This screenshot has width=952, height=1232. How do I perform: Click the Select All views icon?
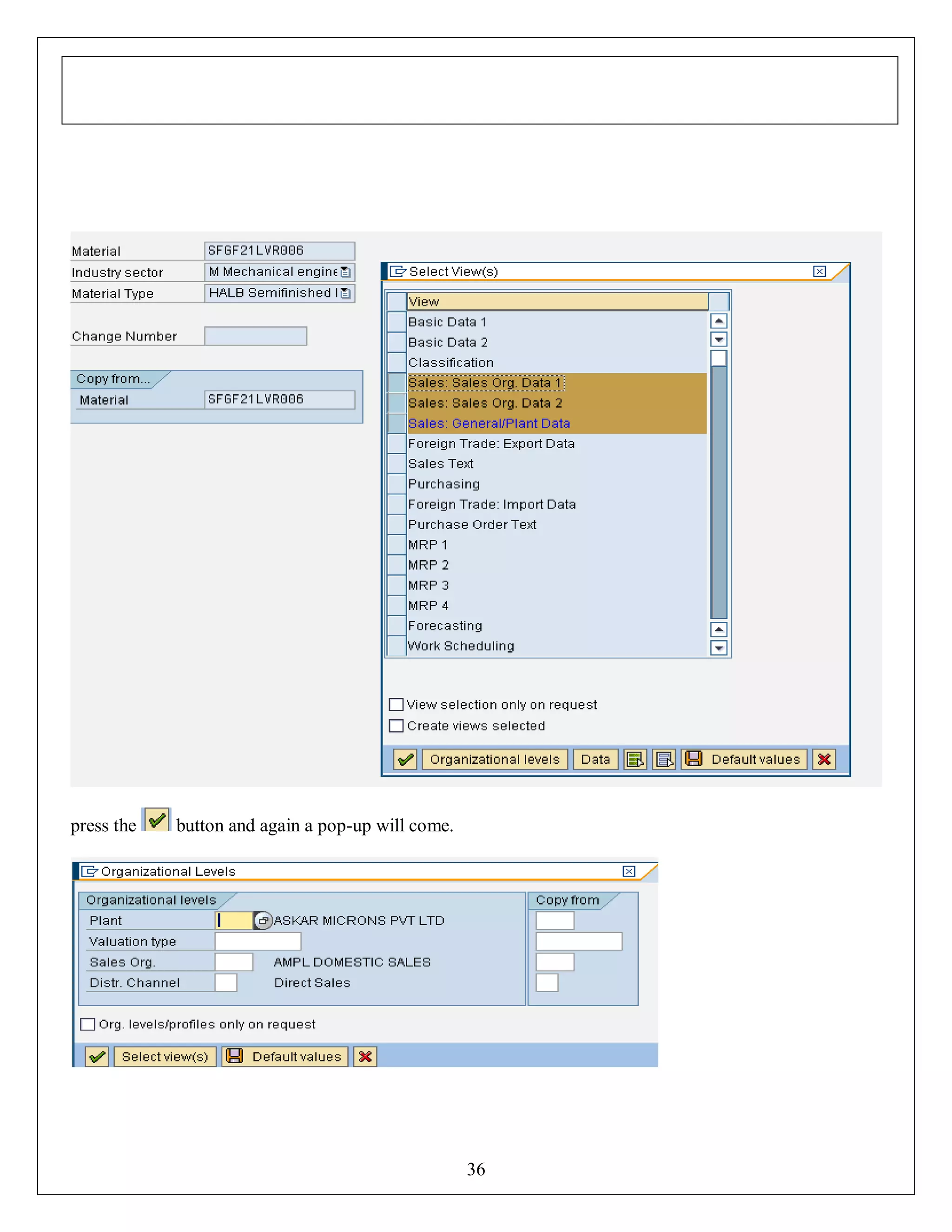click(x=635, y=759)
